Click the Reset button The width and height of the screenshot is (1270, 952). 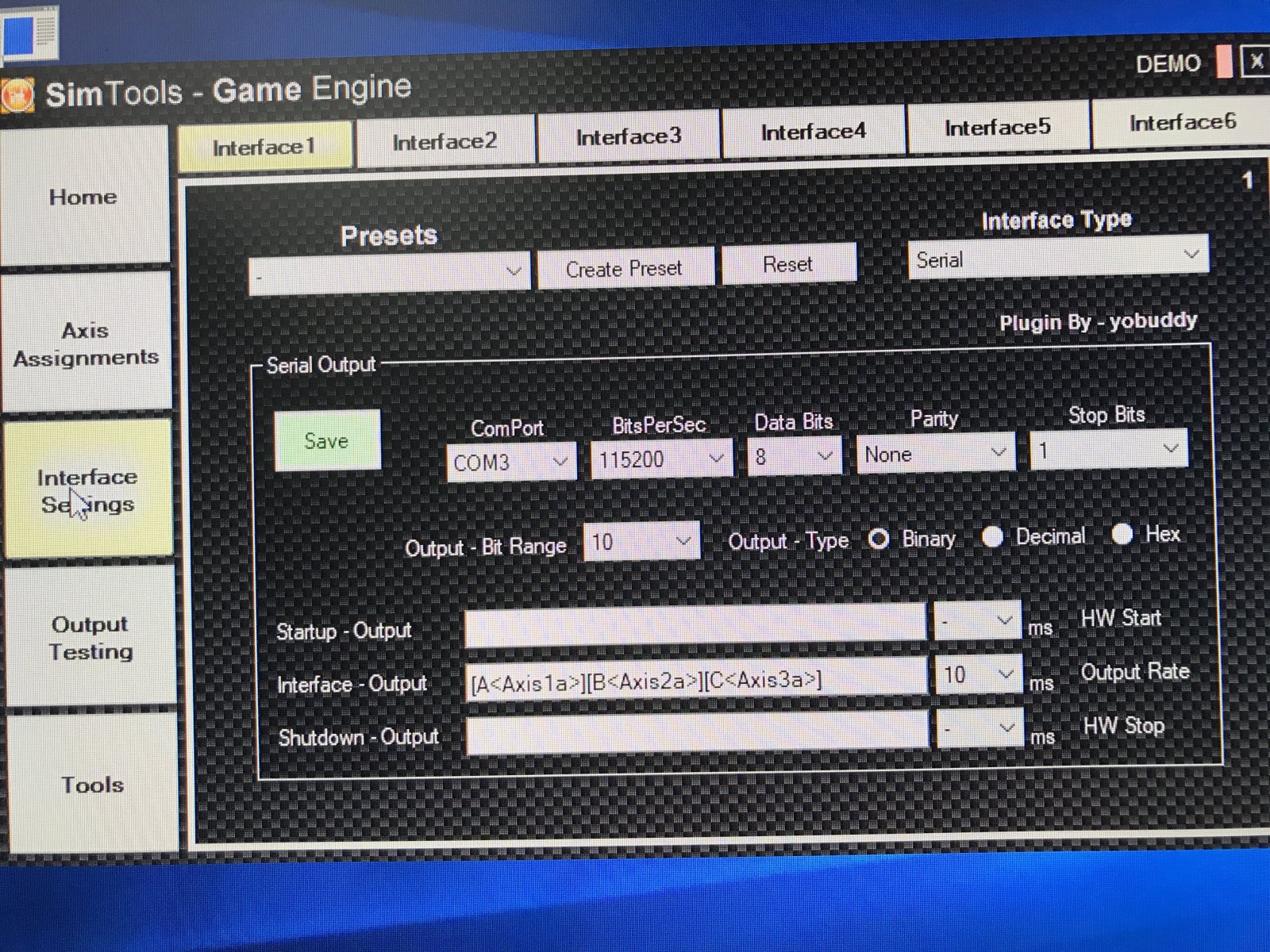[x=788, y=264]
